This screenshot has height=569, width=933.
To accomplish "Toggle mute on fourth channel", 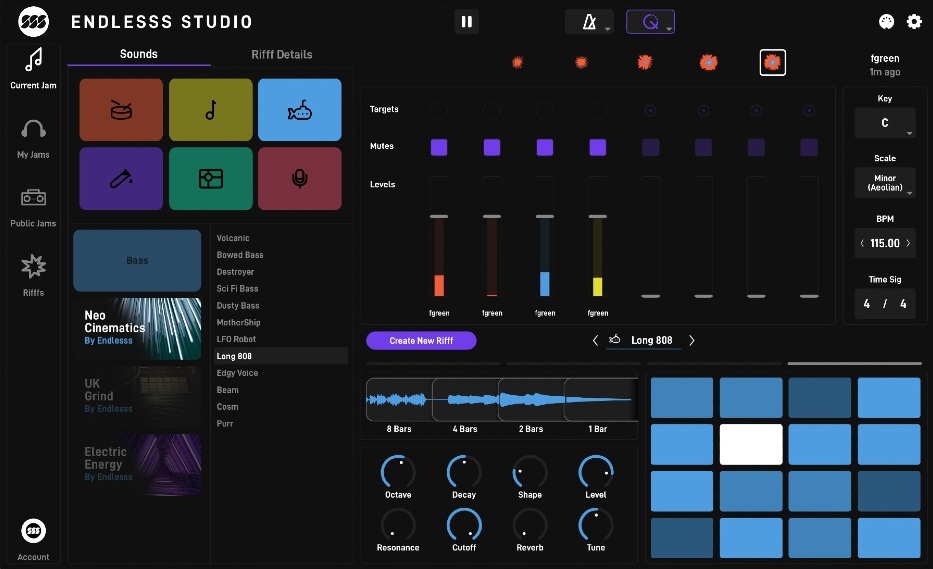I will click(597, 147).
